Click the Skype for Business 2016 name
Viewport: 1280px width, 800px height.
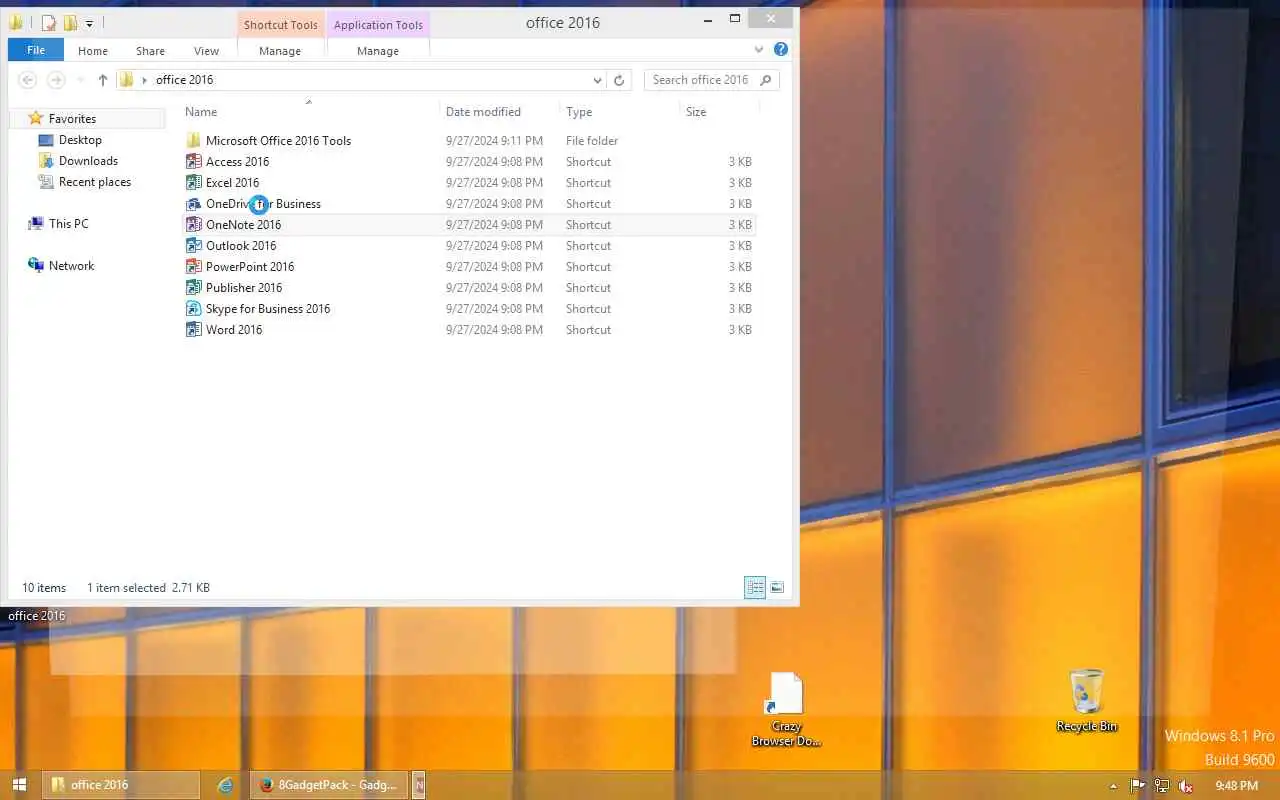(268, 309)
